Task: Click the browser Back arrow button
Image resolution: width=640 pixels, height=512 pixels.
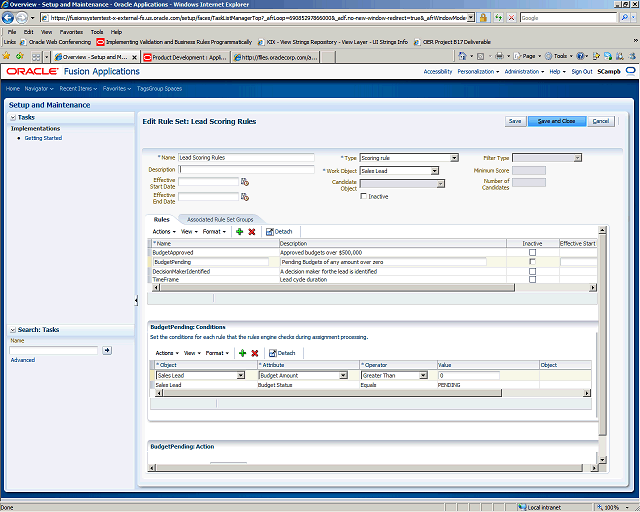Action: point(8,18)
